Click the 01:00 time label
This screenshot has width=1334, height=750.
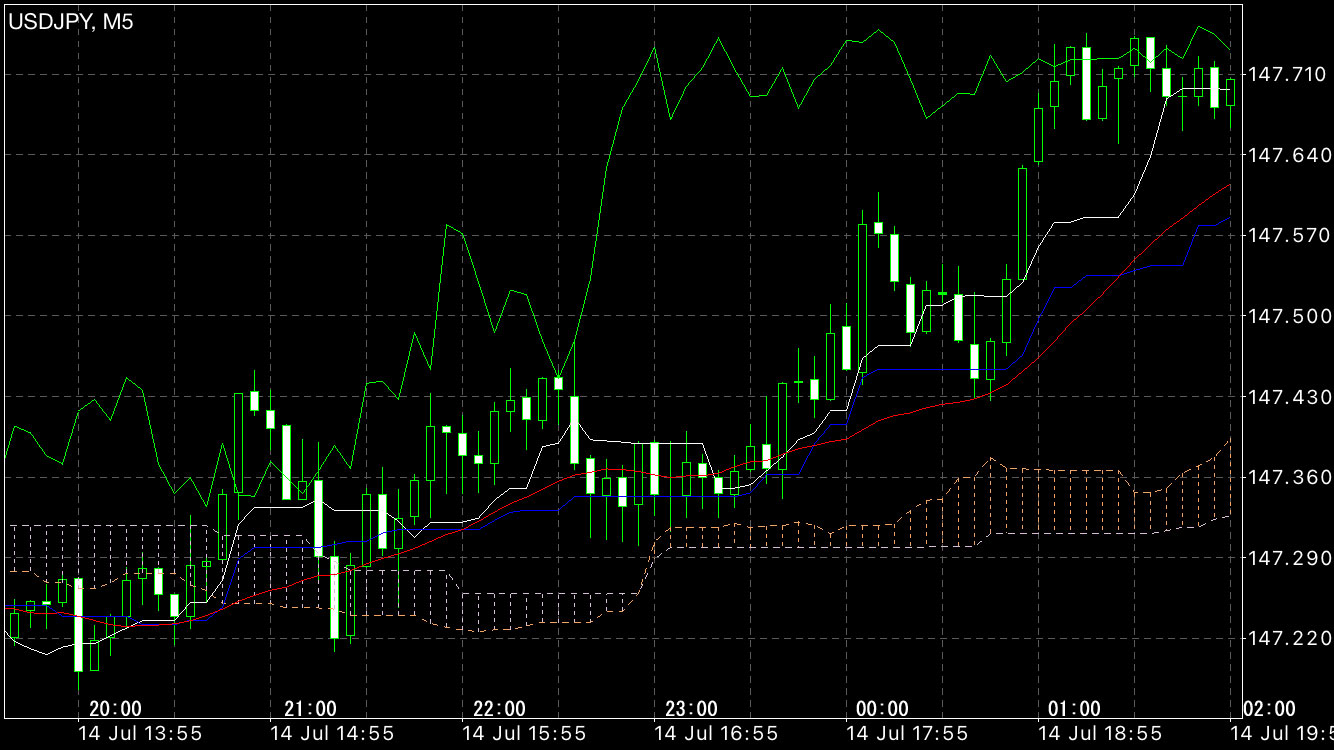[1075, 709]
